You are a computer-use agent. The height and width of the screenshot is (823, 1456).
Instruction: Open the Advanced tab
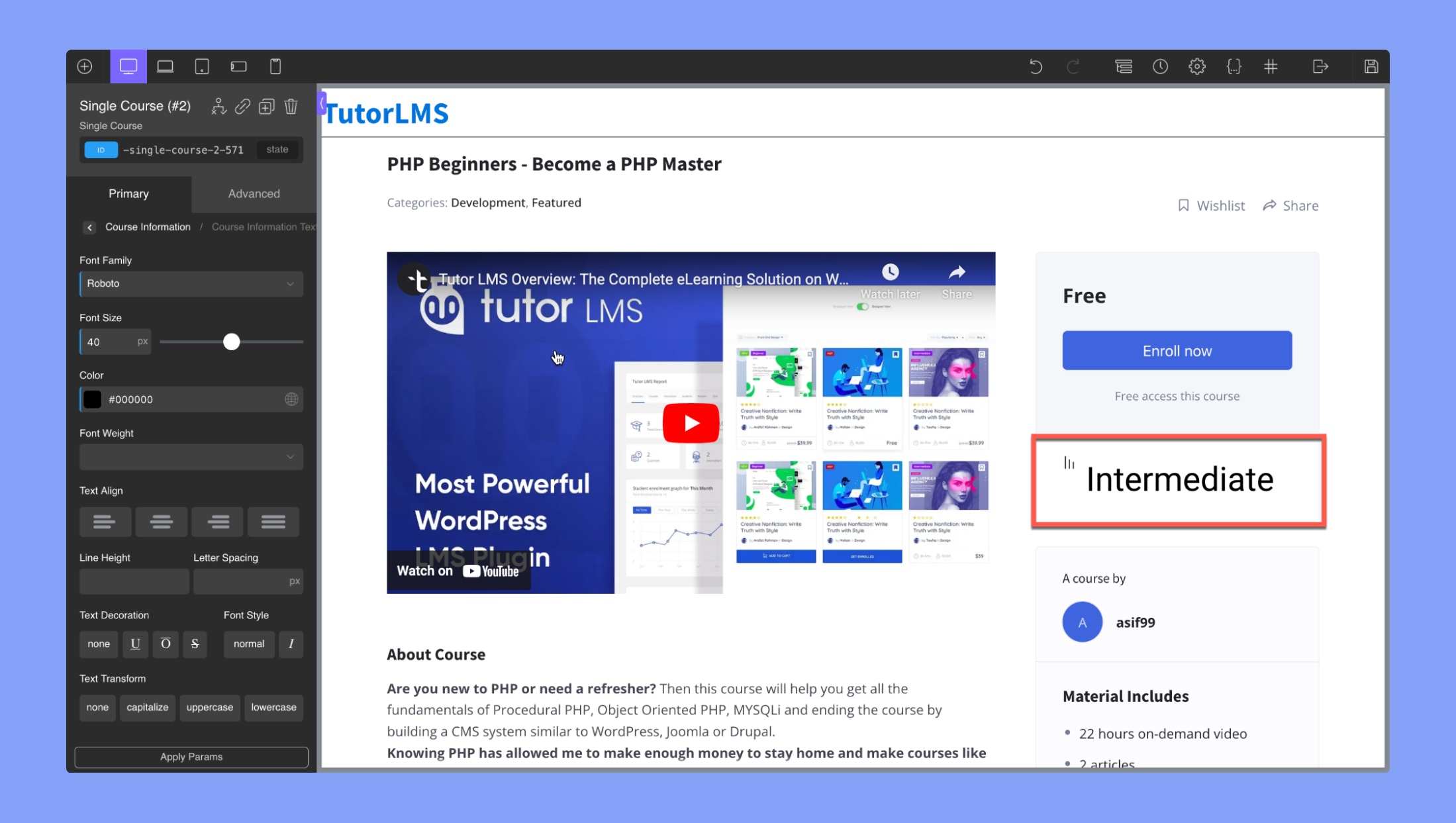pos(254,193)
